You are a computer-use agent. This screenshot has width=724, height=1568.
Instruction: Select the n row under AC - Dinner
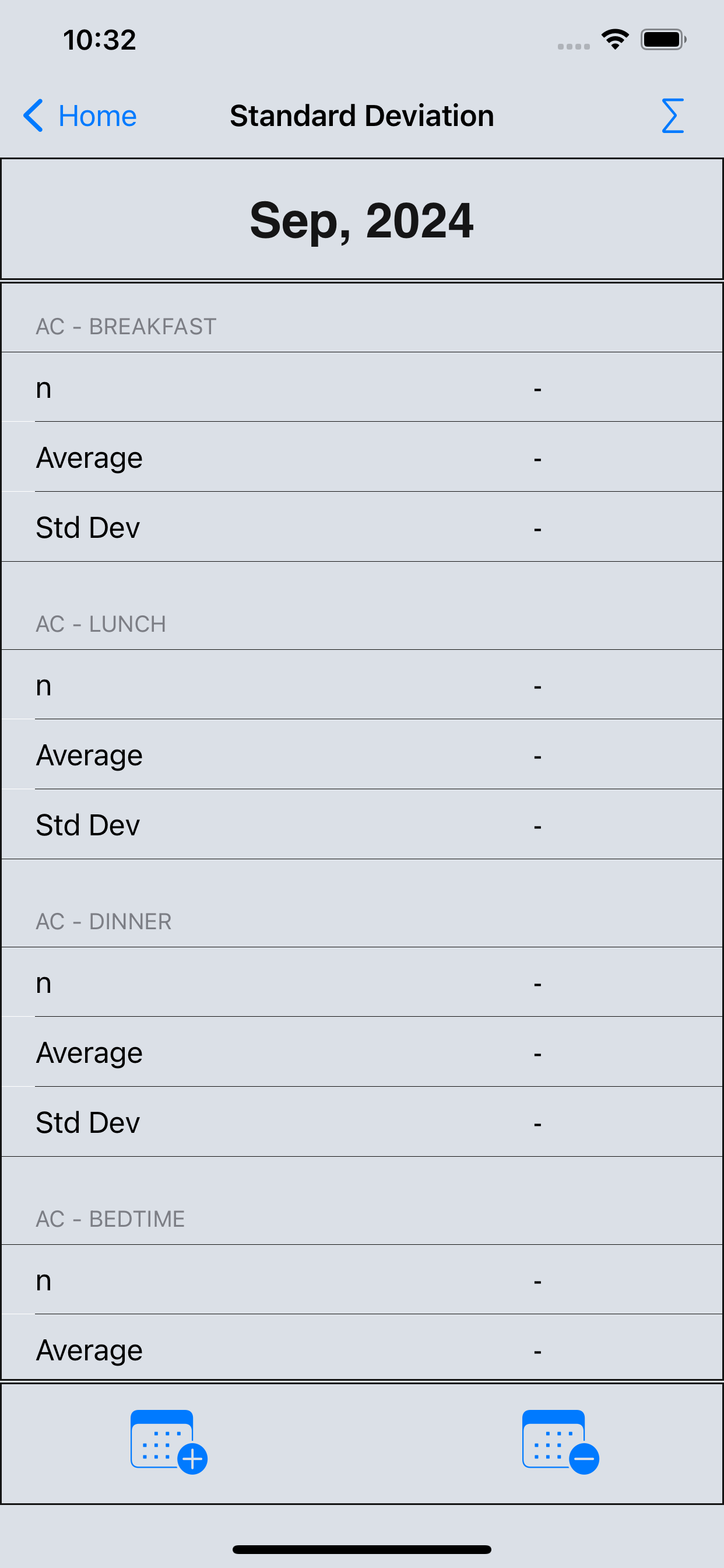coord(362,982)
